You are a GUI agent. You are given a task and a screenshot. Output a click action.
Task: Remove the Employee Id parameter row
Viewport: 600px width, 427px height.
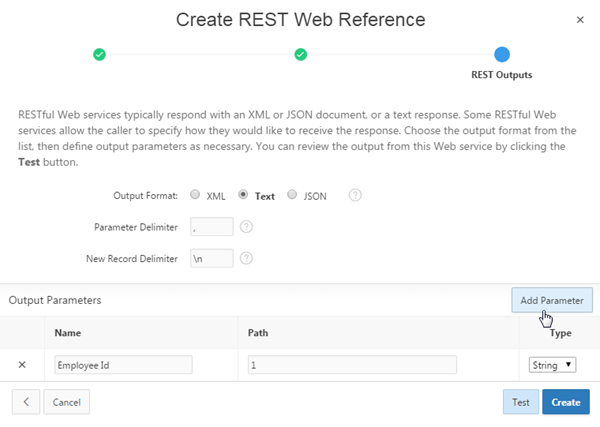(x=22, y=365)
